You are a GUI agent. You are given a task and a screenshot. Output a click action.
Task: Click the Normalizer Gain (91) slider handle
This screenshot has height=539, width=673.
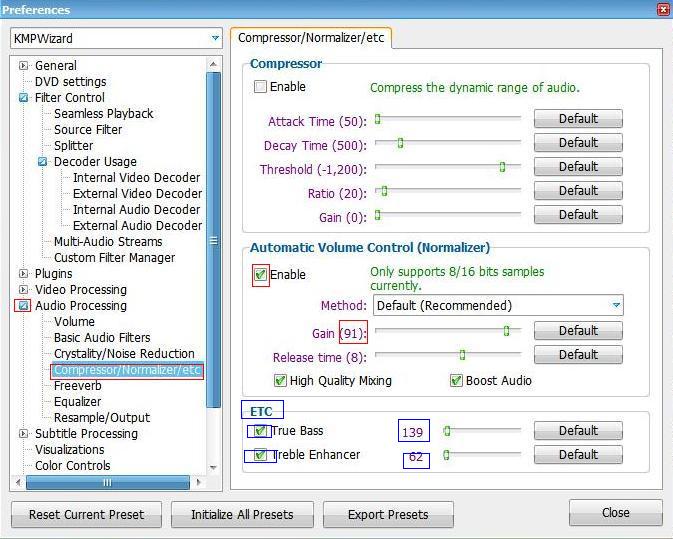click(506, 331)
